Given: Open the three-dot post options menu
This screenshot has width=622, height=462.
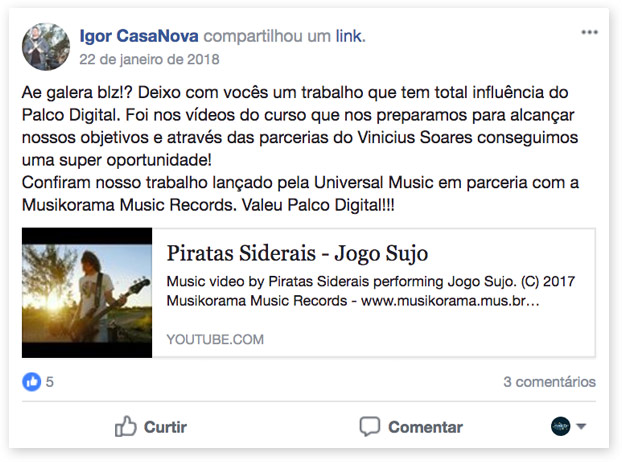Looking at the screenshot, I should (x=589, y=32).
